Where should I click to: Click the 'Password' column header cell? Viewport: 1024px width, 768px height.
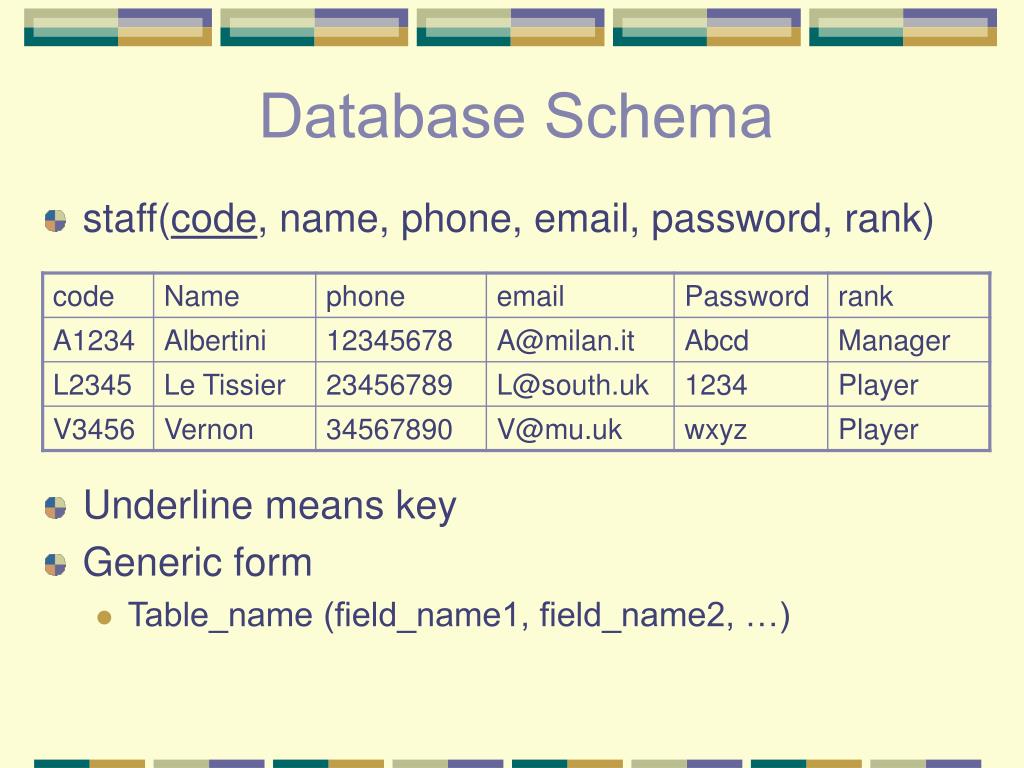750,296
